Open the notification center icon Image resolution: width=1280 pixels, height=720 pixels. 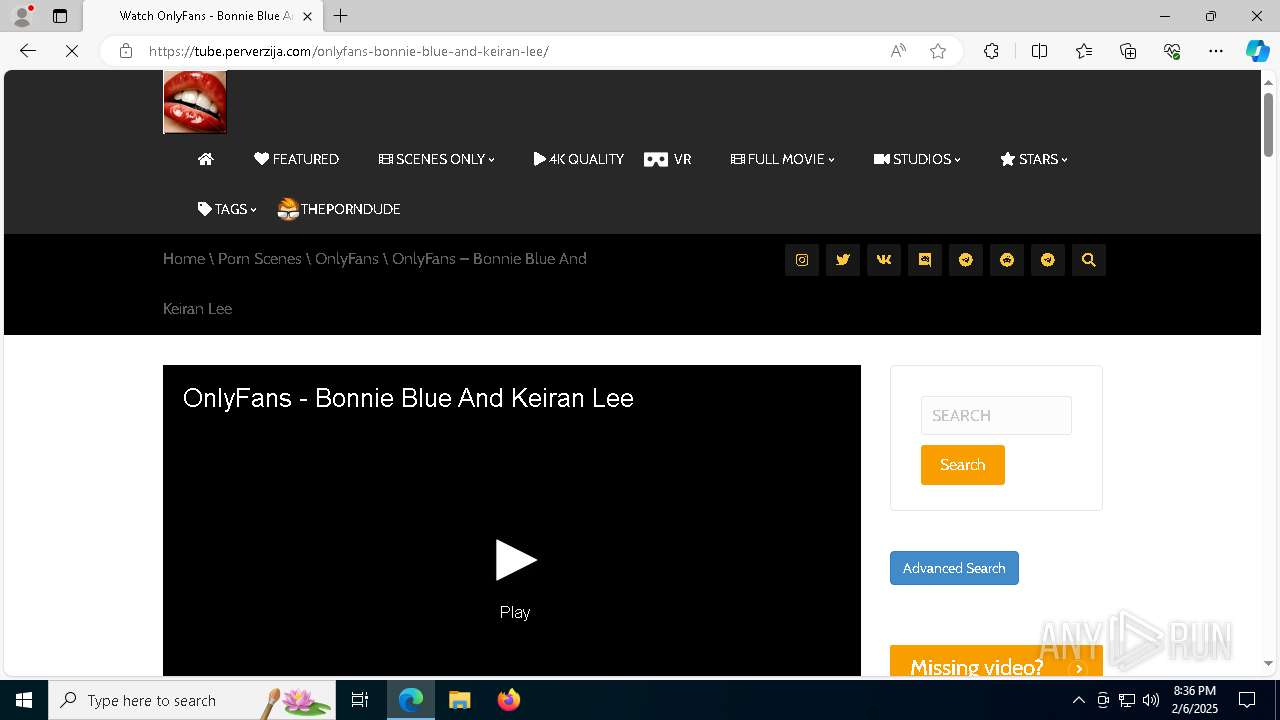tap(1247, 700)
